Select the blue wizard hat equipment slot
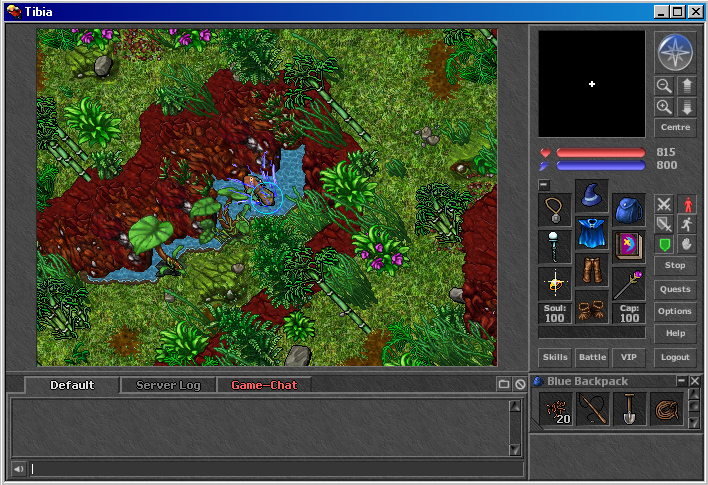Screen dimensions: 708x485 (592, 195)
